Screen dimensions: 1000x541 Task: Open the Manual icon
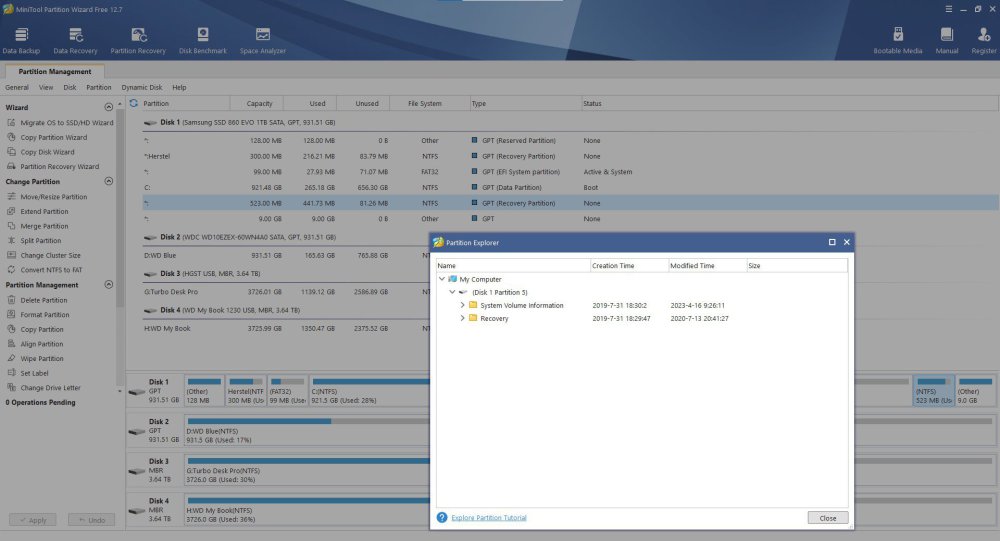(x=946, y=36)
